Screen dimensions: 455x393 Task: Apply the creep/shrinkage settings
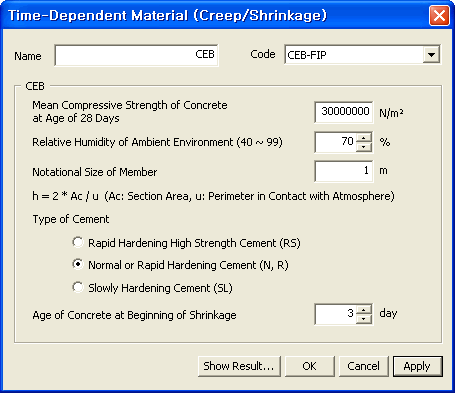418,366
